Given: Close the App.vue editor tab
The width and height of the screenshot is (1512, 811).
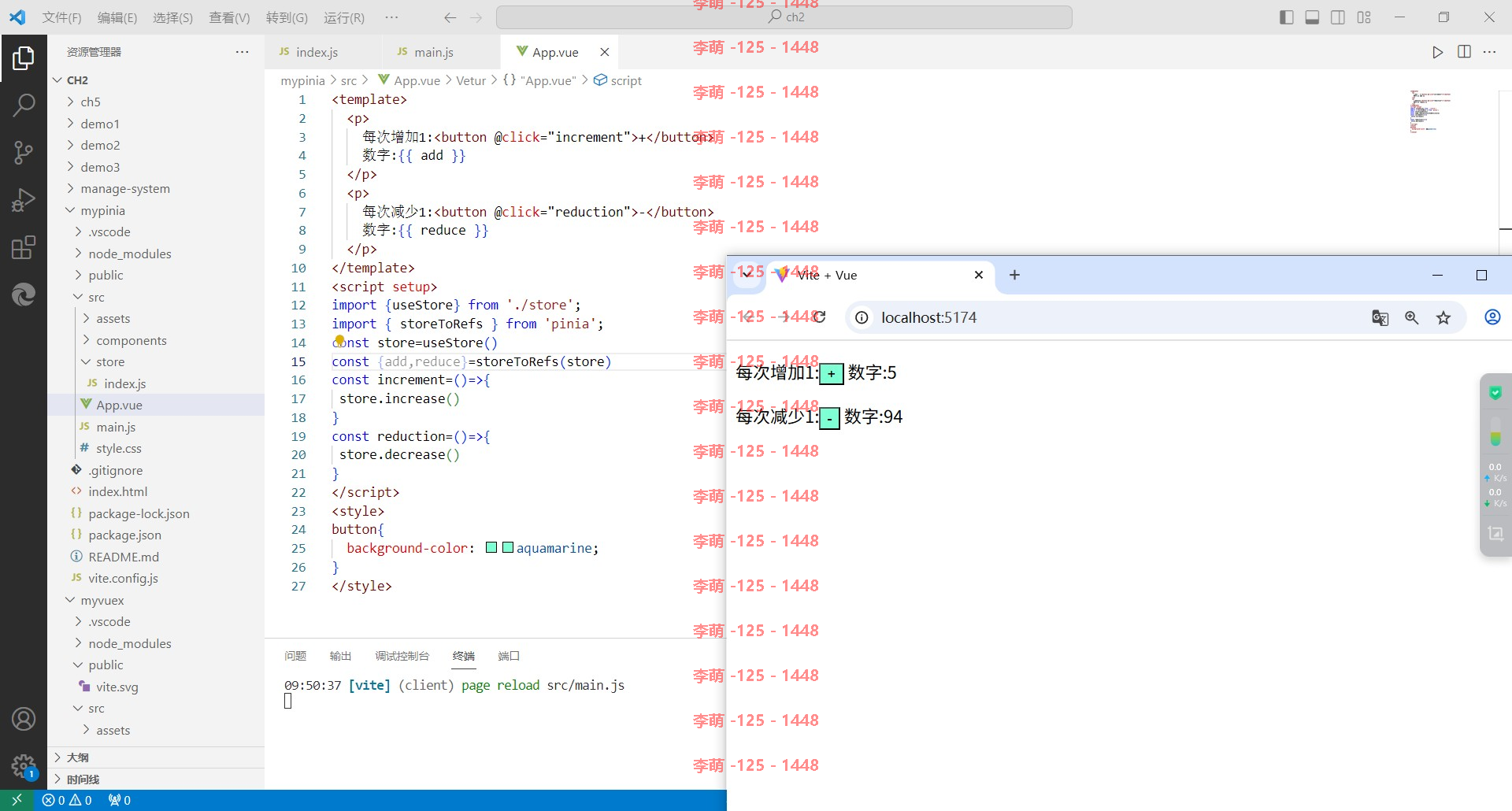Looking at the screenshot, I should 605,52.
